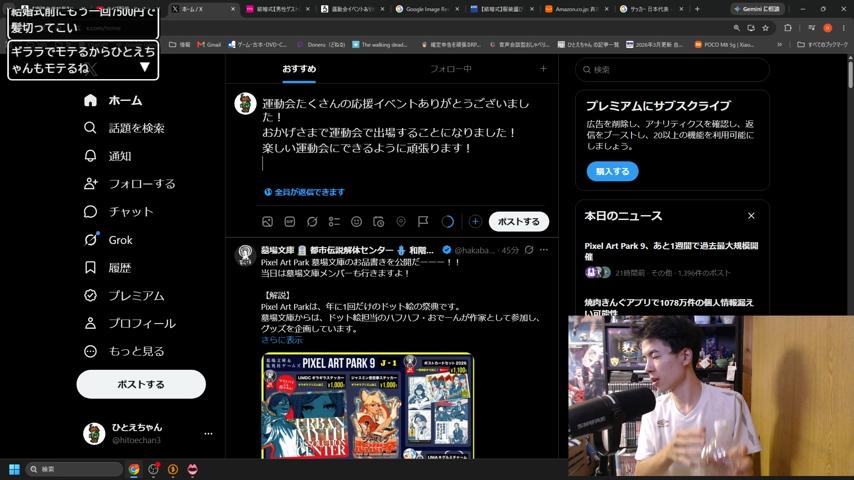Switch to サッカー日本代表 browser tab
The image size is (854, 480).
(651, 9)
